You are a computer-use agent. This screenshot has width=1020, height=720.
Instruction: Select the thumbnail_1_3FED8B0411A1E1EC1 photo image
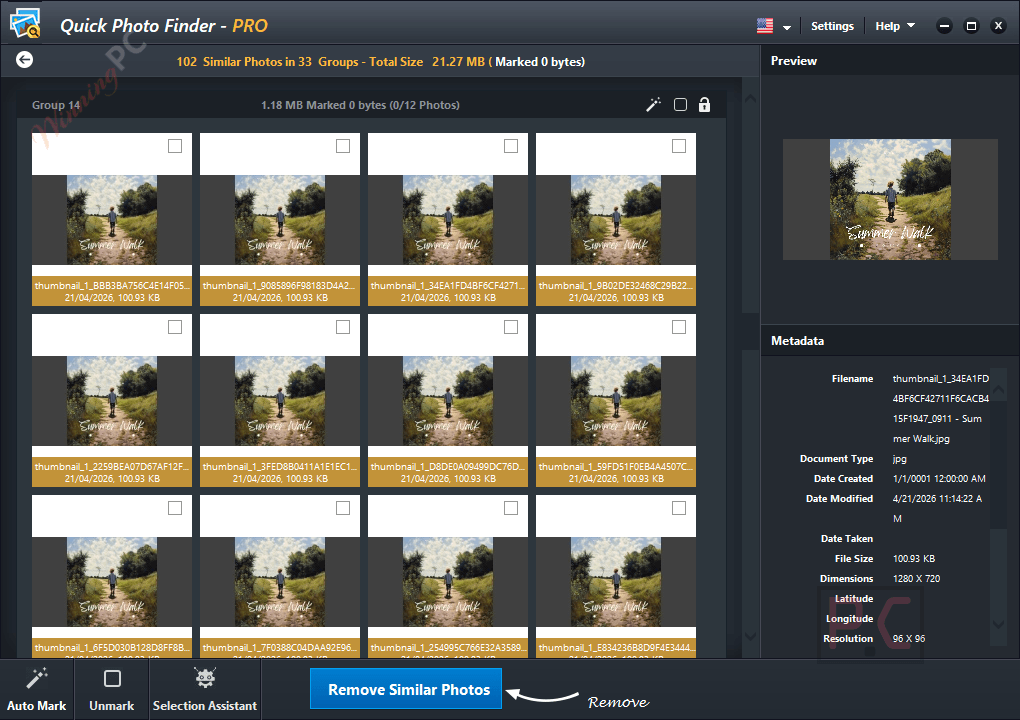(280, 401)
